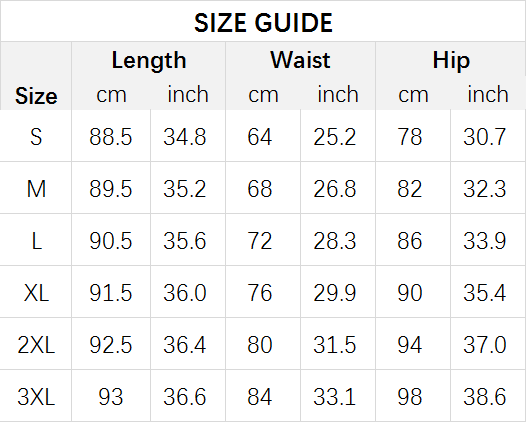Click the SIZE GUIDE title

pos(263,23)
